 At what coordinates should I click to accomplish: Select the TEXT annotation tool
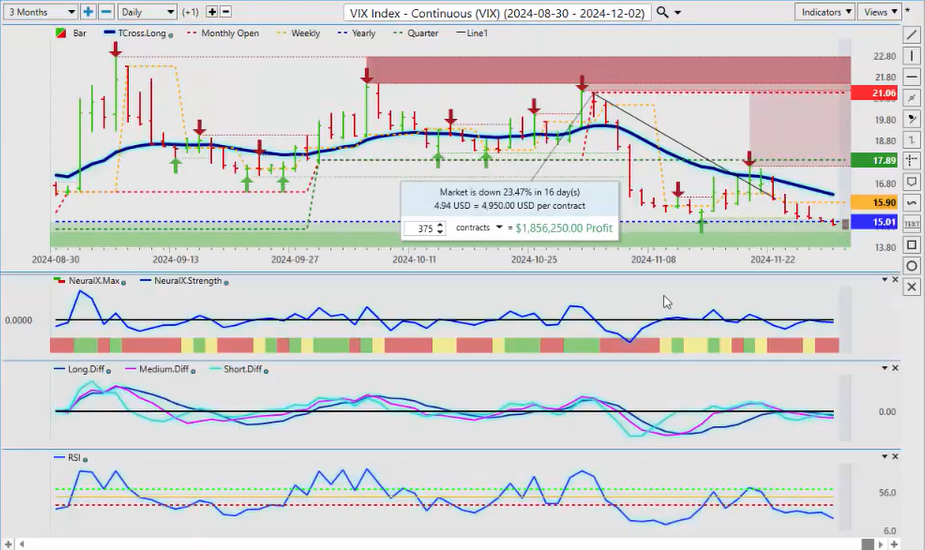tap(911, 224)
